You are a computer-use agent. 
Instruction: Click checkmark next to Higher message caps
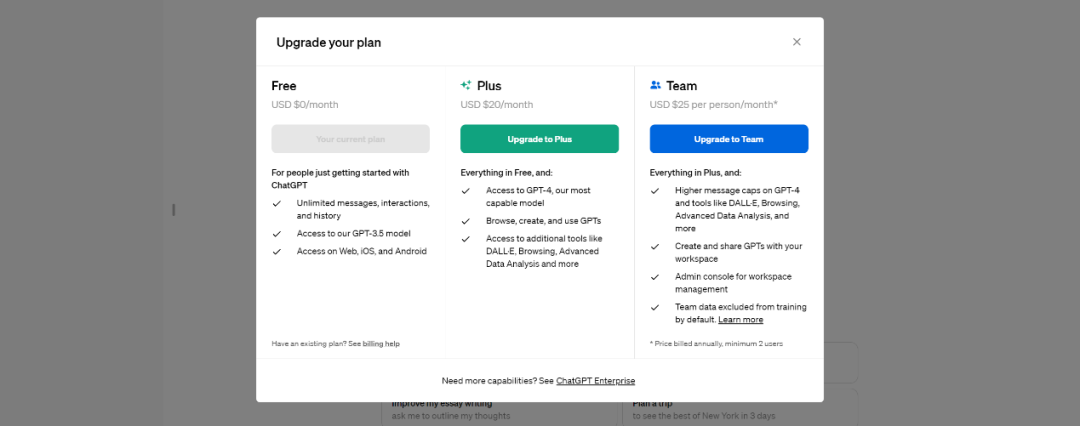pyautogui.click(x=655, y=190)
